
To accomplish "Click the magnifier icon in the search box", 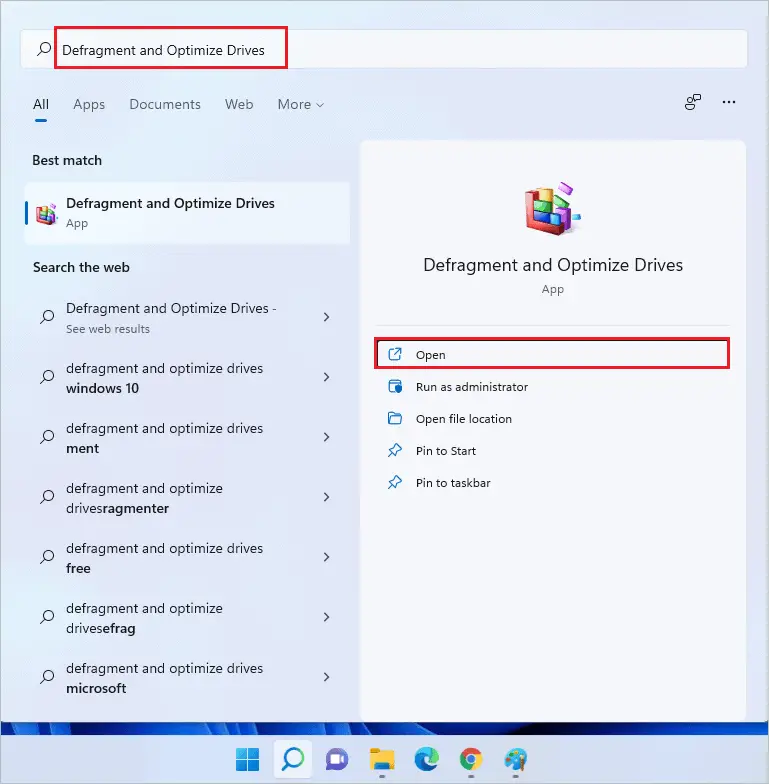I will [44, 49].
